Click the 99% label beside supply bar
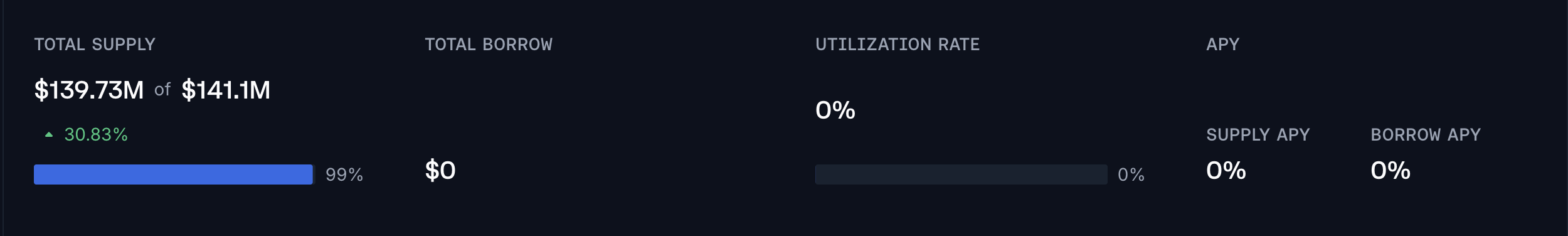Viewport: 1568px width, 236px height. point(344,174)
